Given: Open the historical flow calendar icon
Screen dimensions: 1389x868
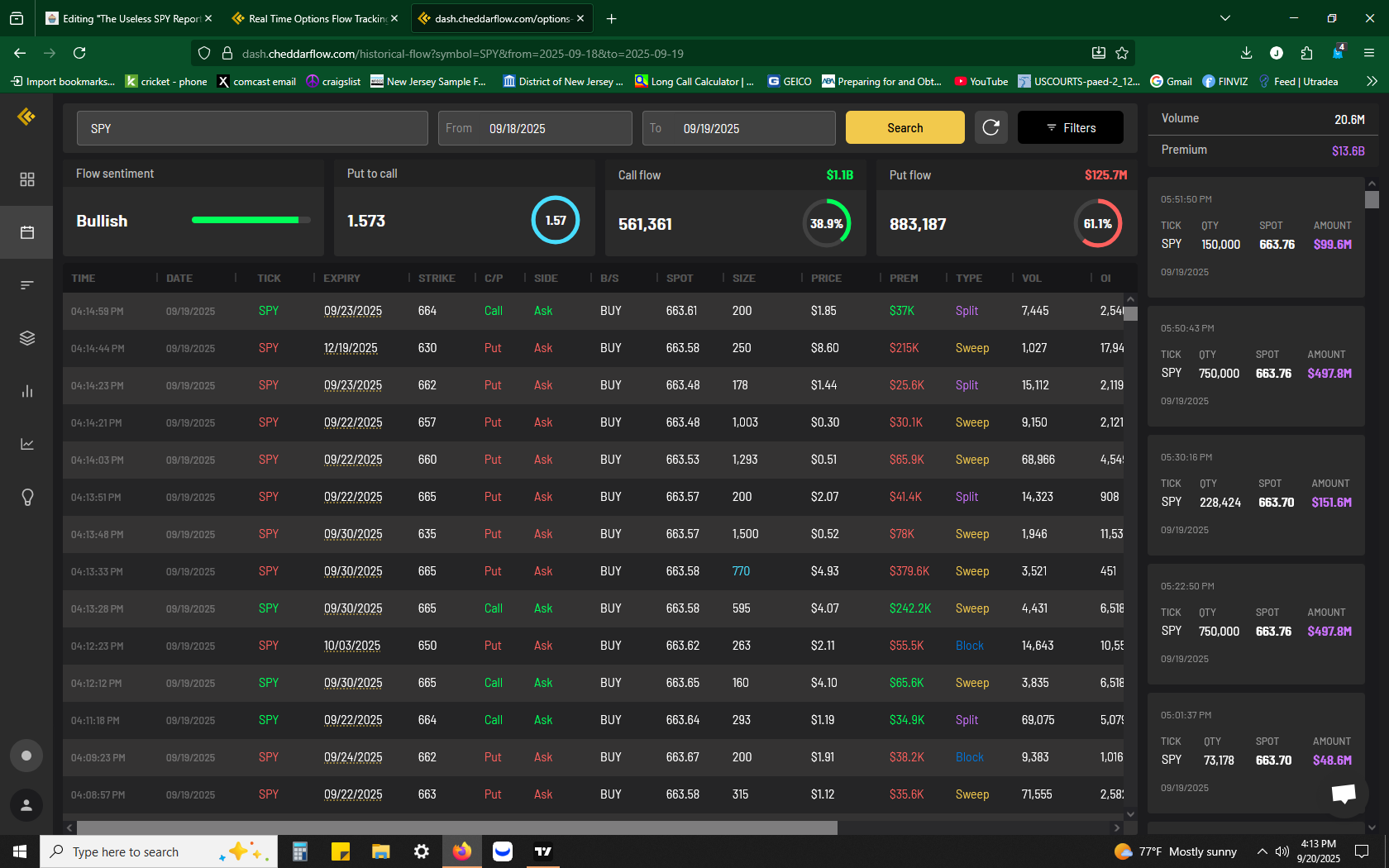Looking at the screenshot, I should 26,232.
